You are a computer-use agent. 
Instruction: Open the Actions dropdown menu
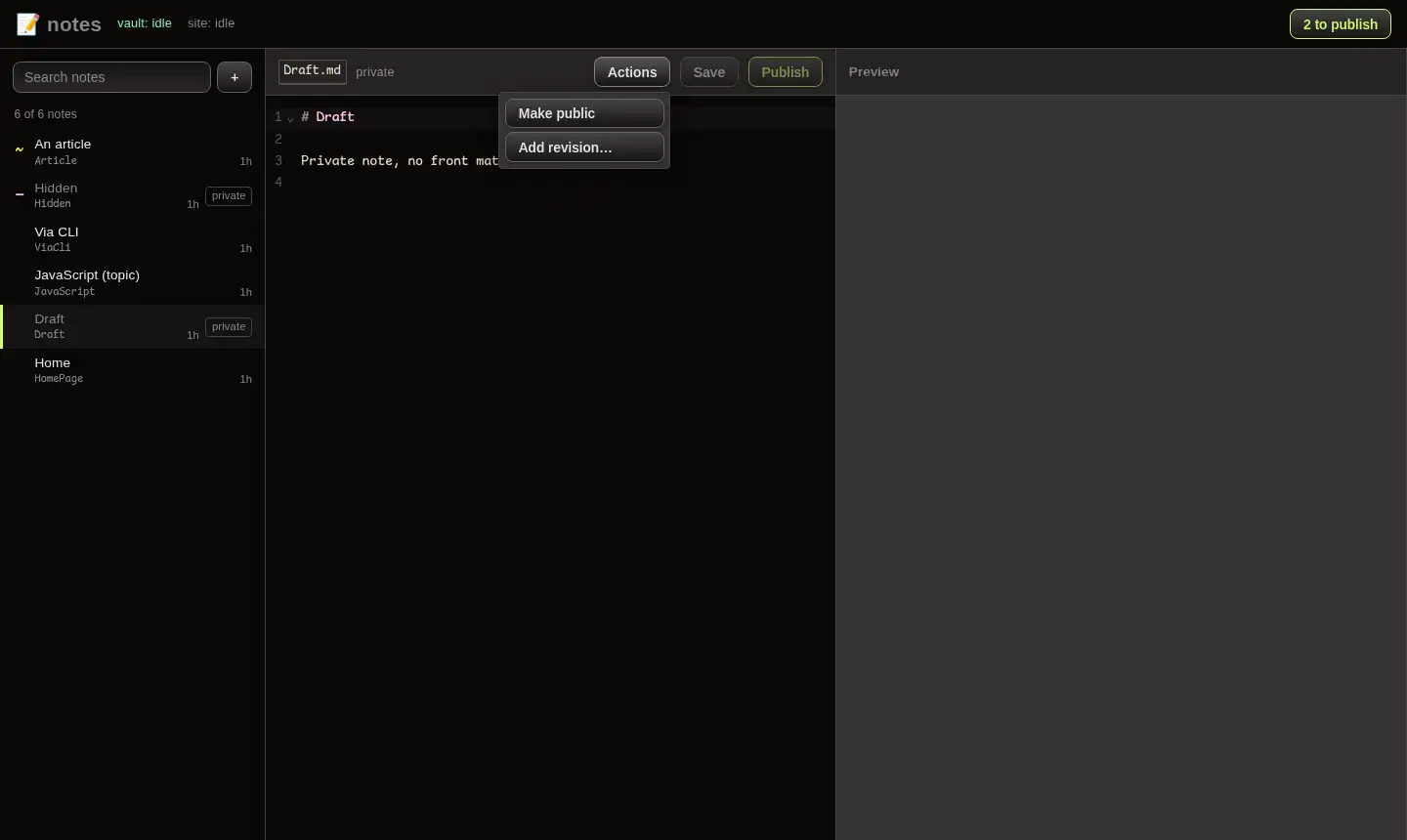tap(632, 72)
